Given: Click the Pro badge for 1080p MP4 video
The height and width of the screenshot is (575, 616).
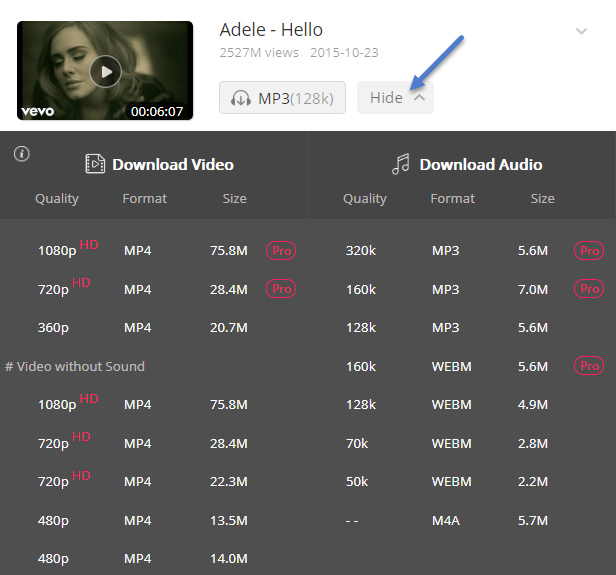Looking at the screenshot, I should click(281, 251).
